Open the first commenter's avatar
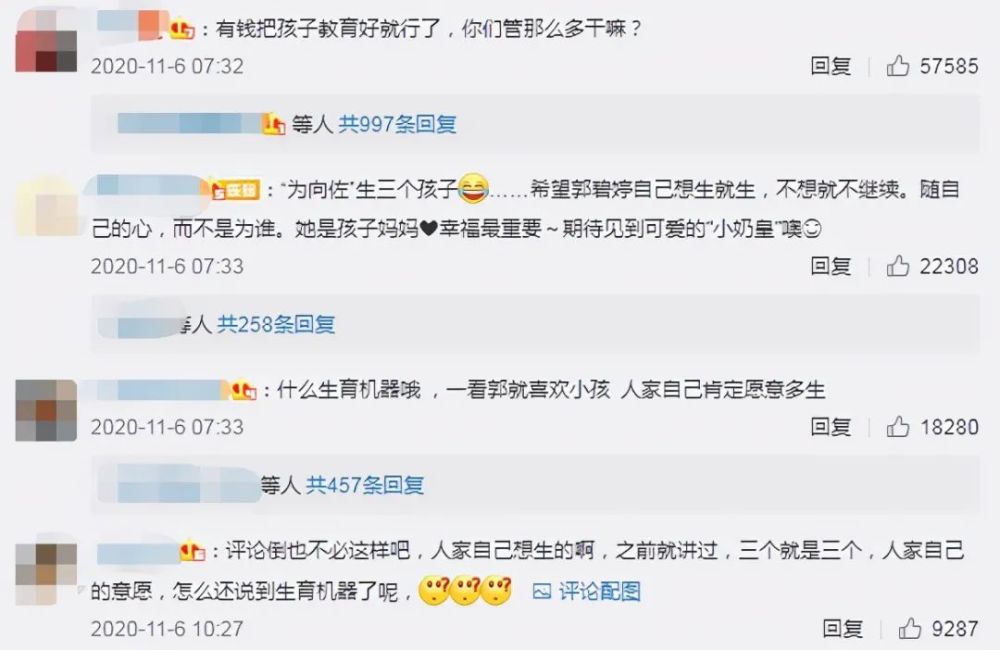This screenshot has height=650, width=1000. pos(46,41)
